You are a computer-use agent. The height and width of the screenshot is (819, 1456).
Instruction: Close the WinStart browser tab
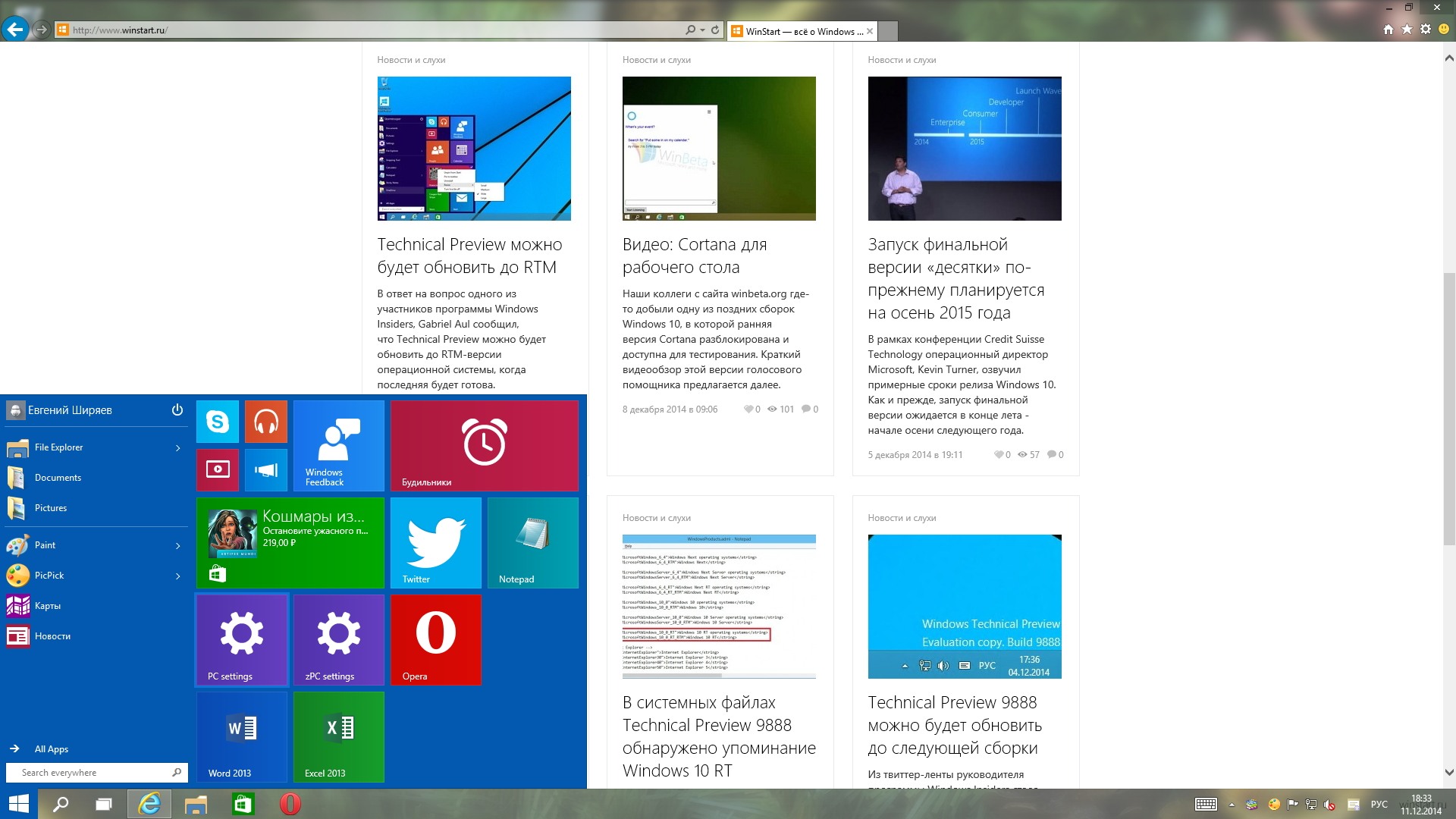point(870,31)
